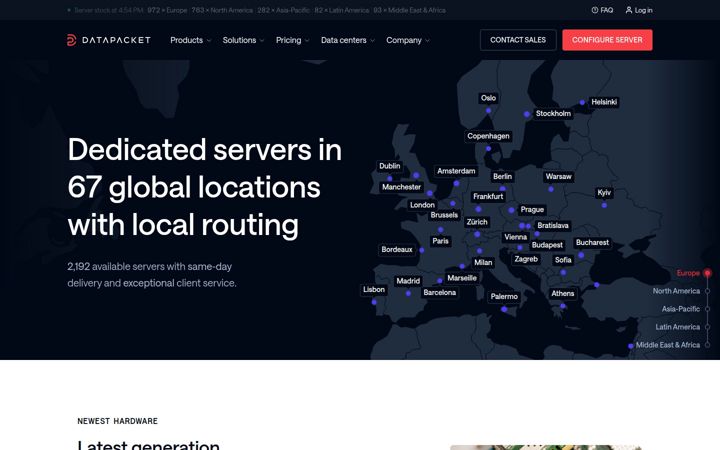Expand the Data centers menu chevron
The height and width of the screenshot is (450, 720).
coord(372,40)
